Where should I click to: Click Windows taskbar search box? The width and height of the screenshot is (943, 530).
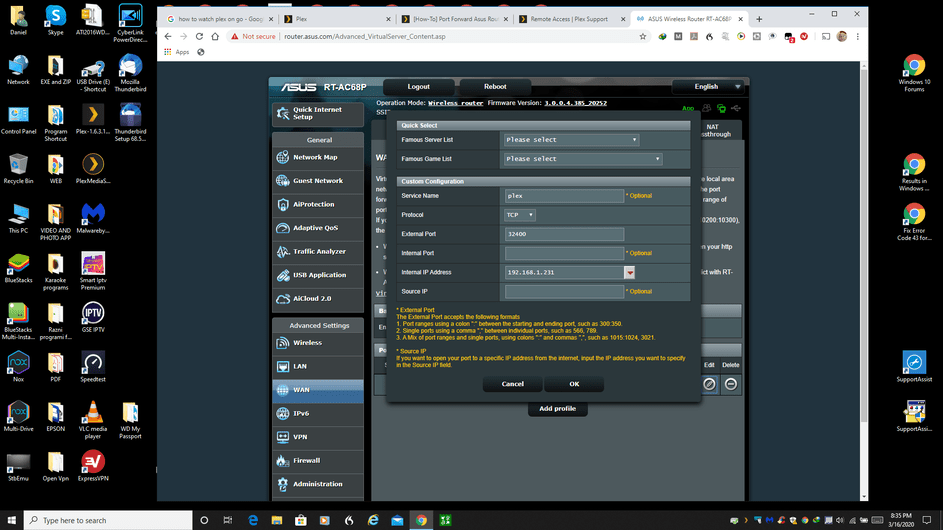tap(108, 520)
